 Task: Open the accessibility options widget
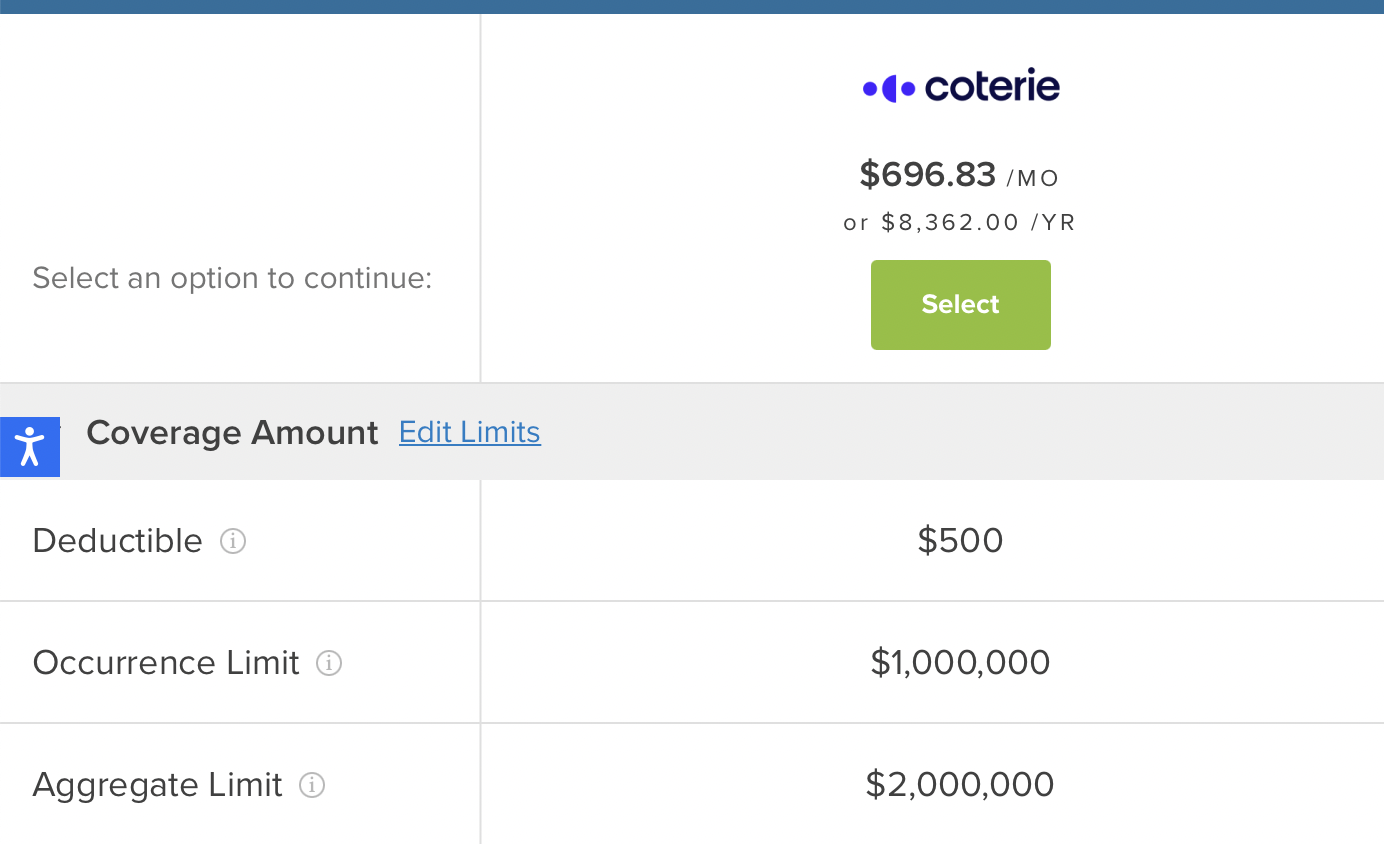[x=30, y=446]
